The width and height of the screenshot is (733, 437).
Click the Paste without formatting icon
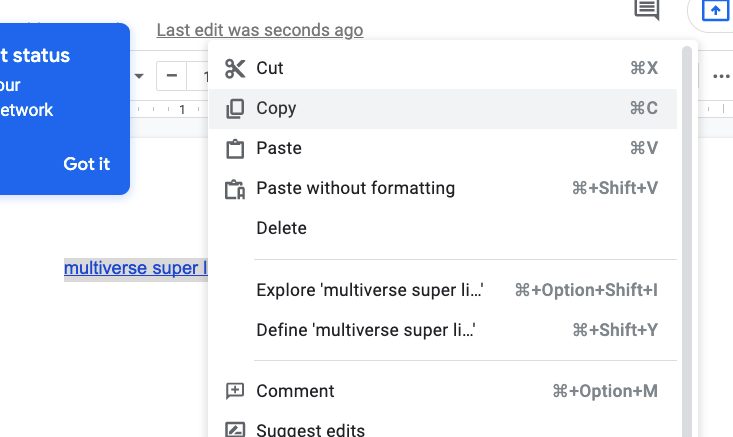(x=235, y=189)
